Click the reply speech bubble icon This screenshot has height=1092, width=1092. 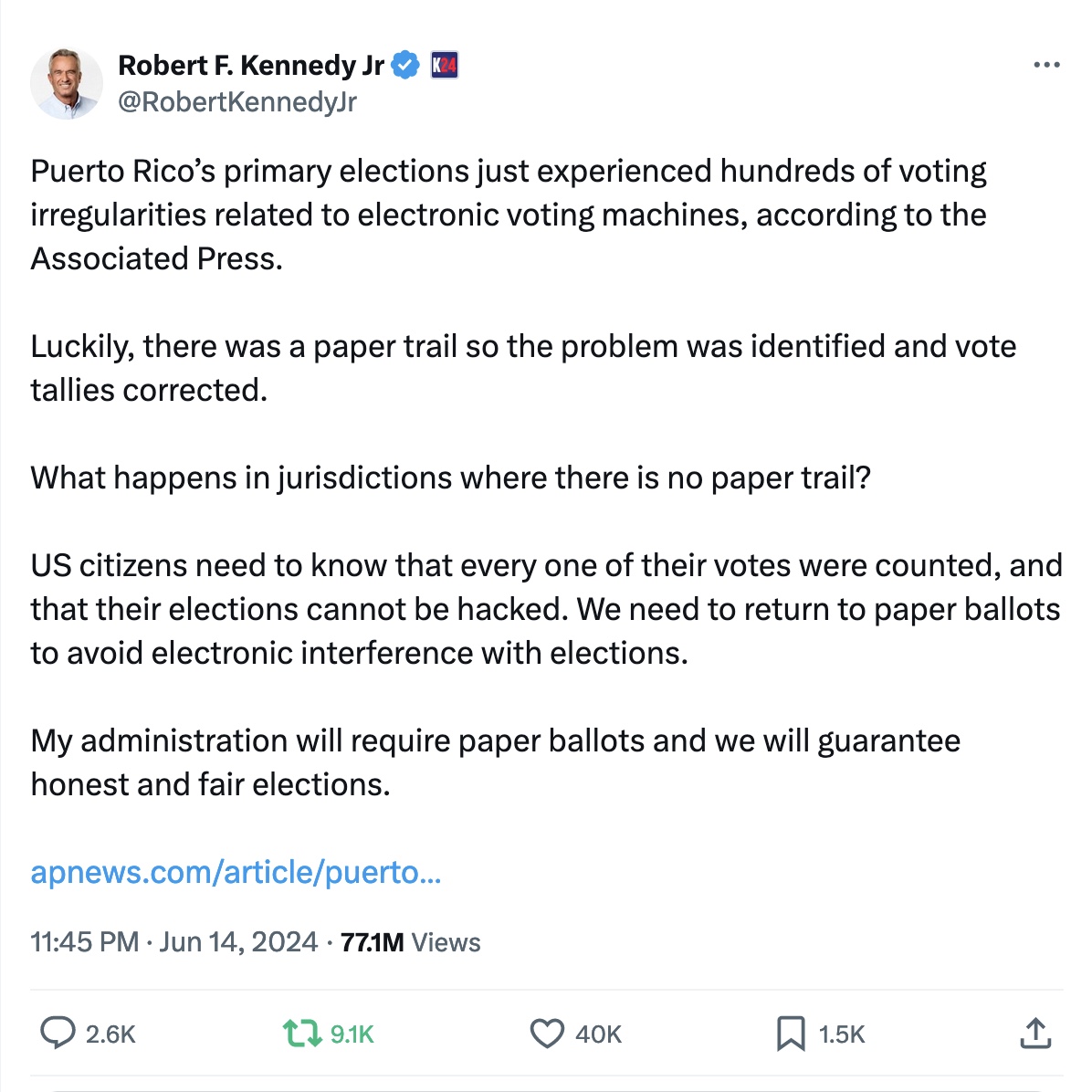pos(58,1034)
